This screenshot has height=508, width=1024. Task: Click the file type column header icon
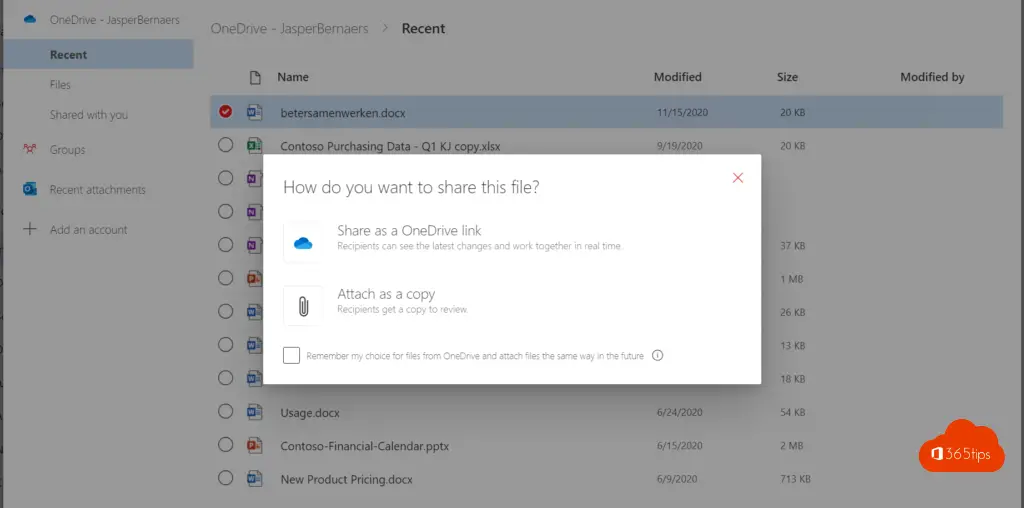click(255, 78)
